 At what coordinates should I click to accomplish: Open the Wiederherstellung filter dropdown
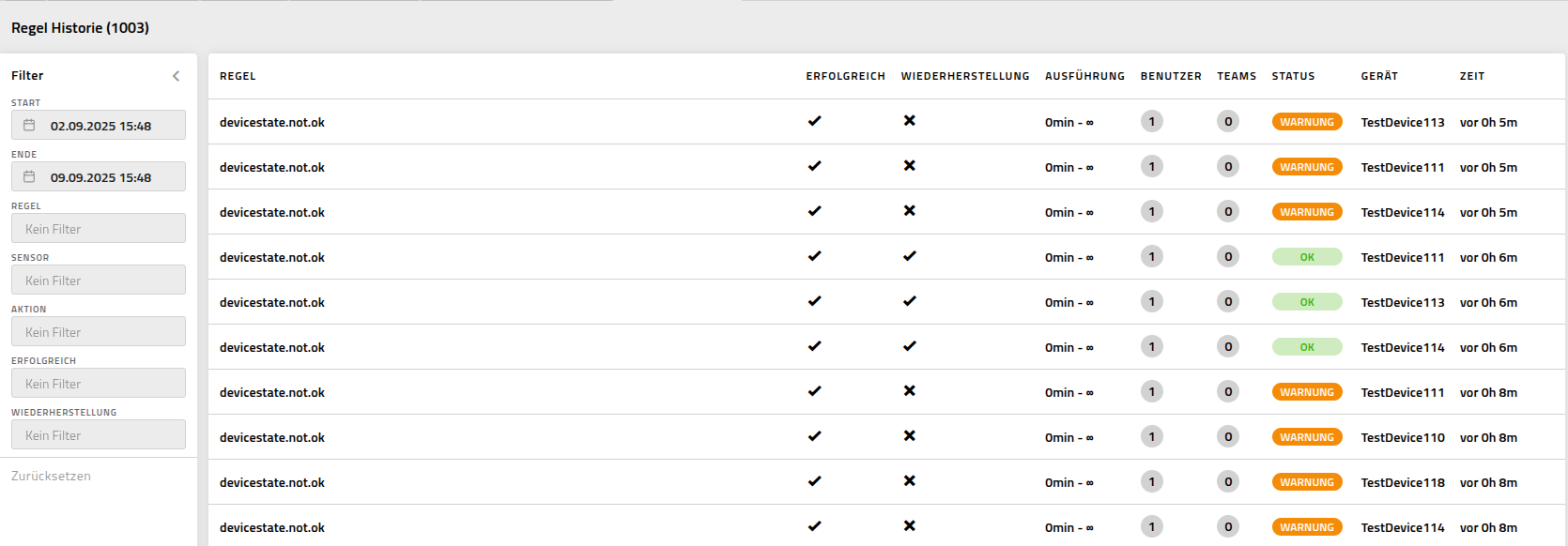click(99, 435)
